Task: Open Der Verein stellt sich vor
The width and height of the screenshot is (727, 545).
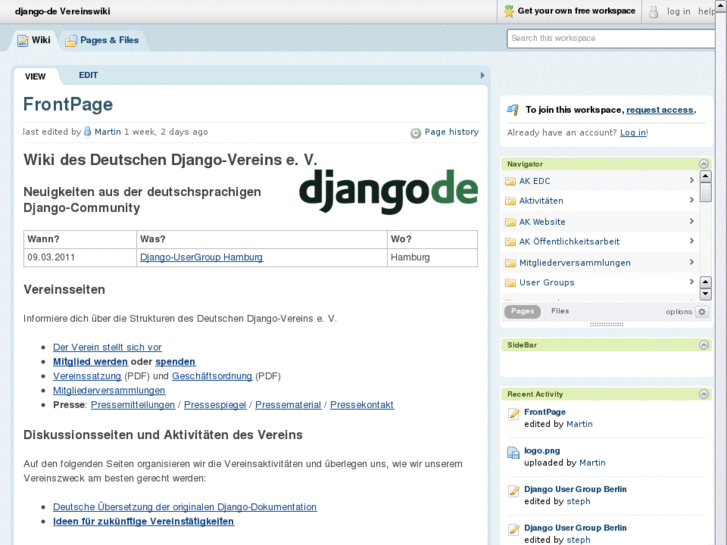Action: pyautogui.click(x=107, y=347)
